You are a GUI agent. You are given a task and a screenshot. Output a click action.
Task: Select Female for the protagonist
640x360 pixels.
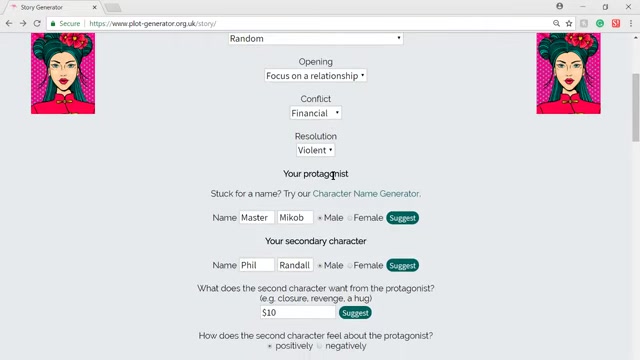click(x=350, y=218)
